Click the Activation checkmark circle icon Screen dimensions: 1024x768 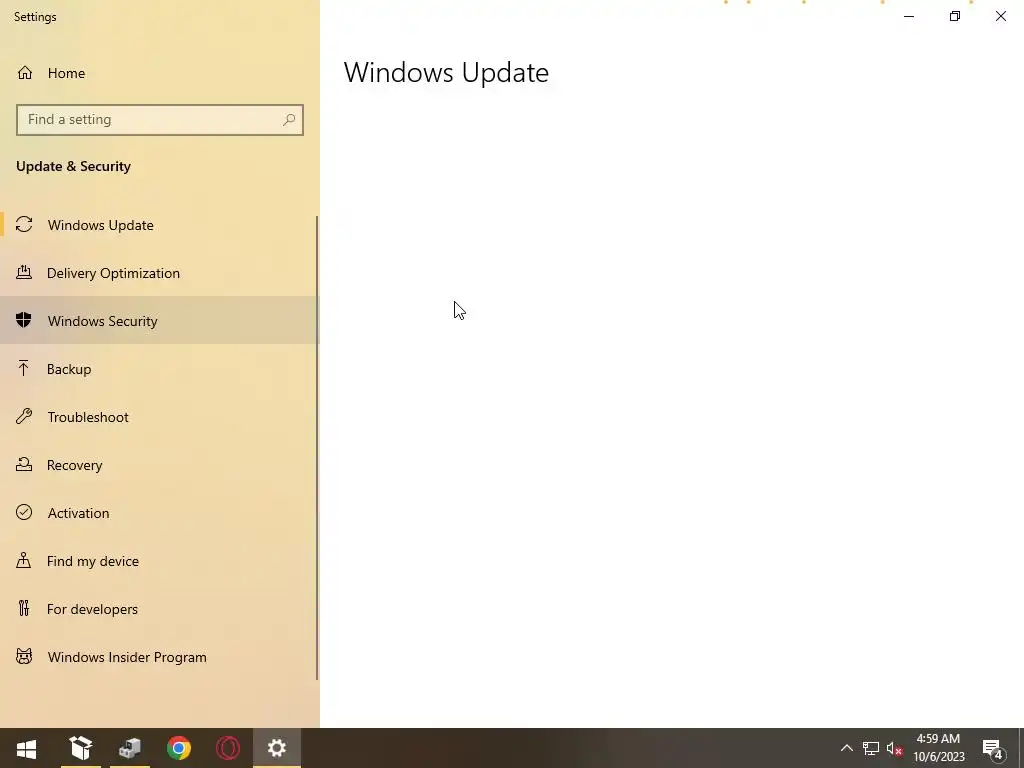(24, 512)
